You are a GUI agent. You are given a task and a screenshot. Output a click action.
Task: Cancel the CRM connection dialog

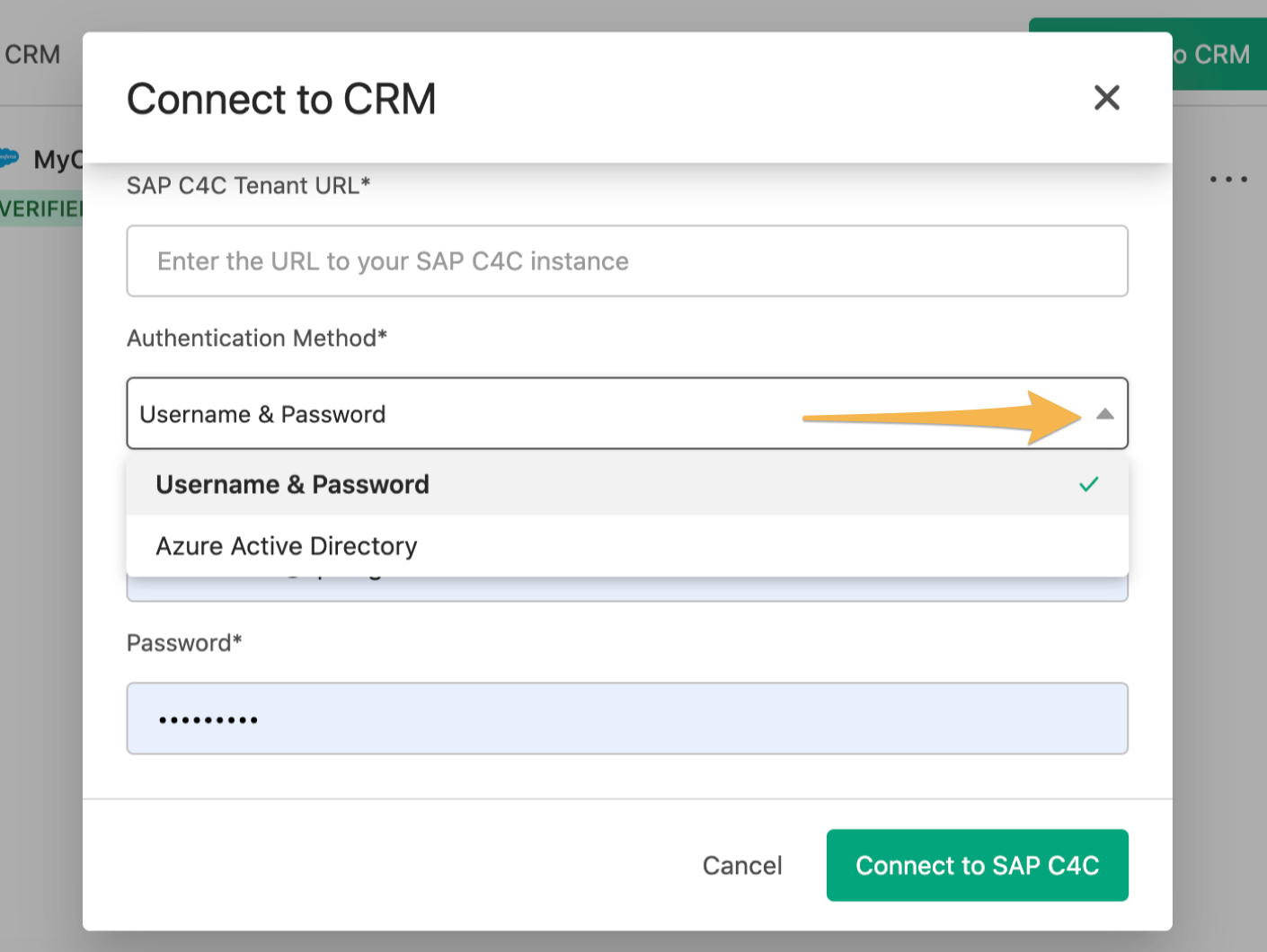[x=742, y=866]
